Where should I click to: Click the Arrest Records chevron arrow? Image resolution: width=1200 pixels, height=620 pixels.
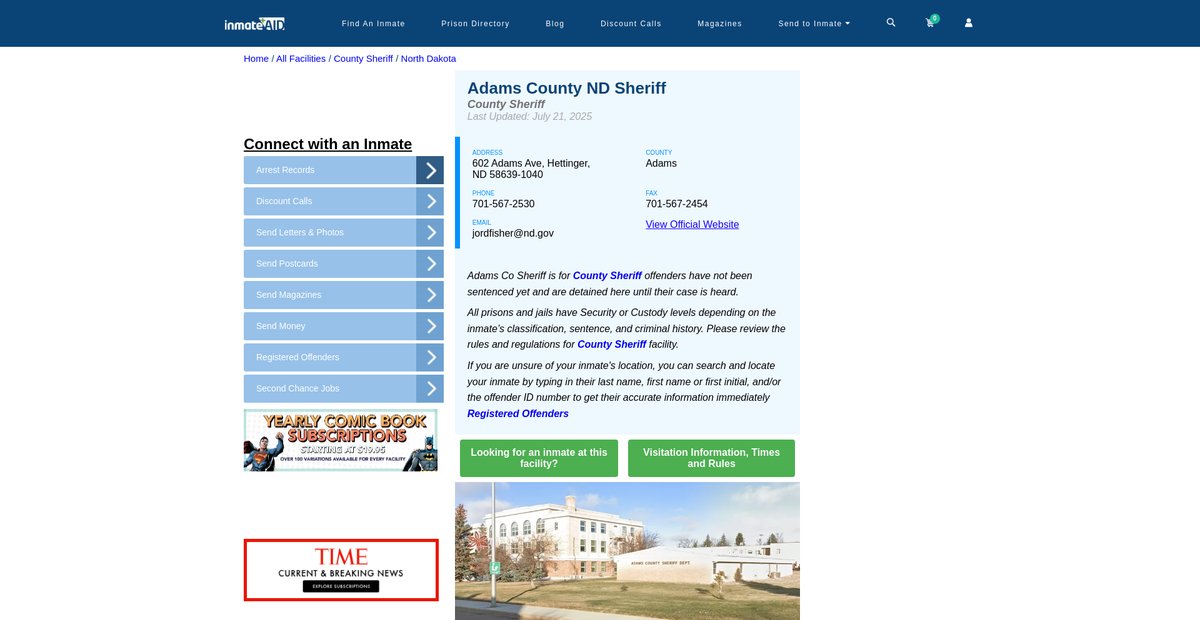pyautogui.click(x=430, y=170)
